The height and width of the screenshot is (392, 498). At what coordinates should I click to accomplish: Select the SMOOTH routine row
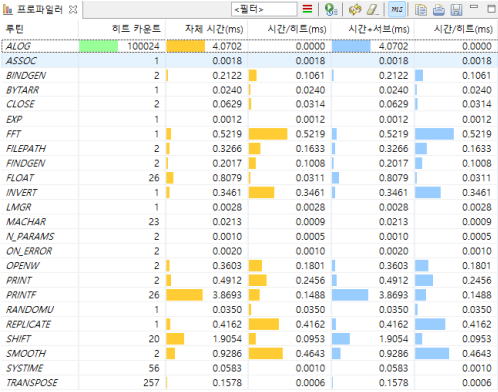[x=249, y=354]
